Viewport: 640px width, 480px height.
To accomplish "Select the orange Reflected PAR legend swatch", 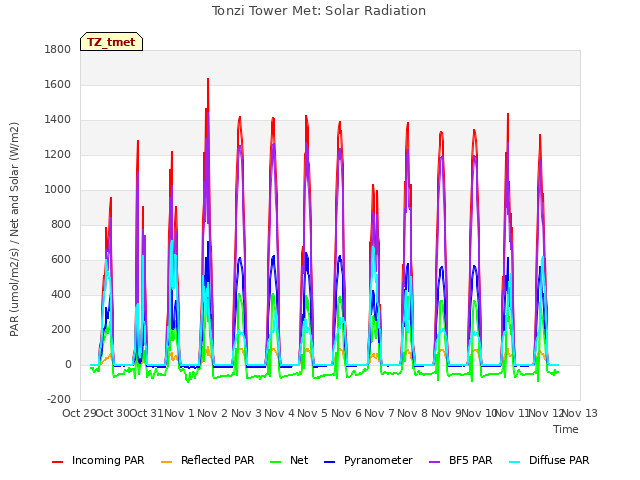I will 167,462.
